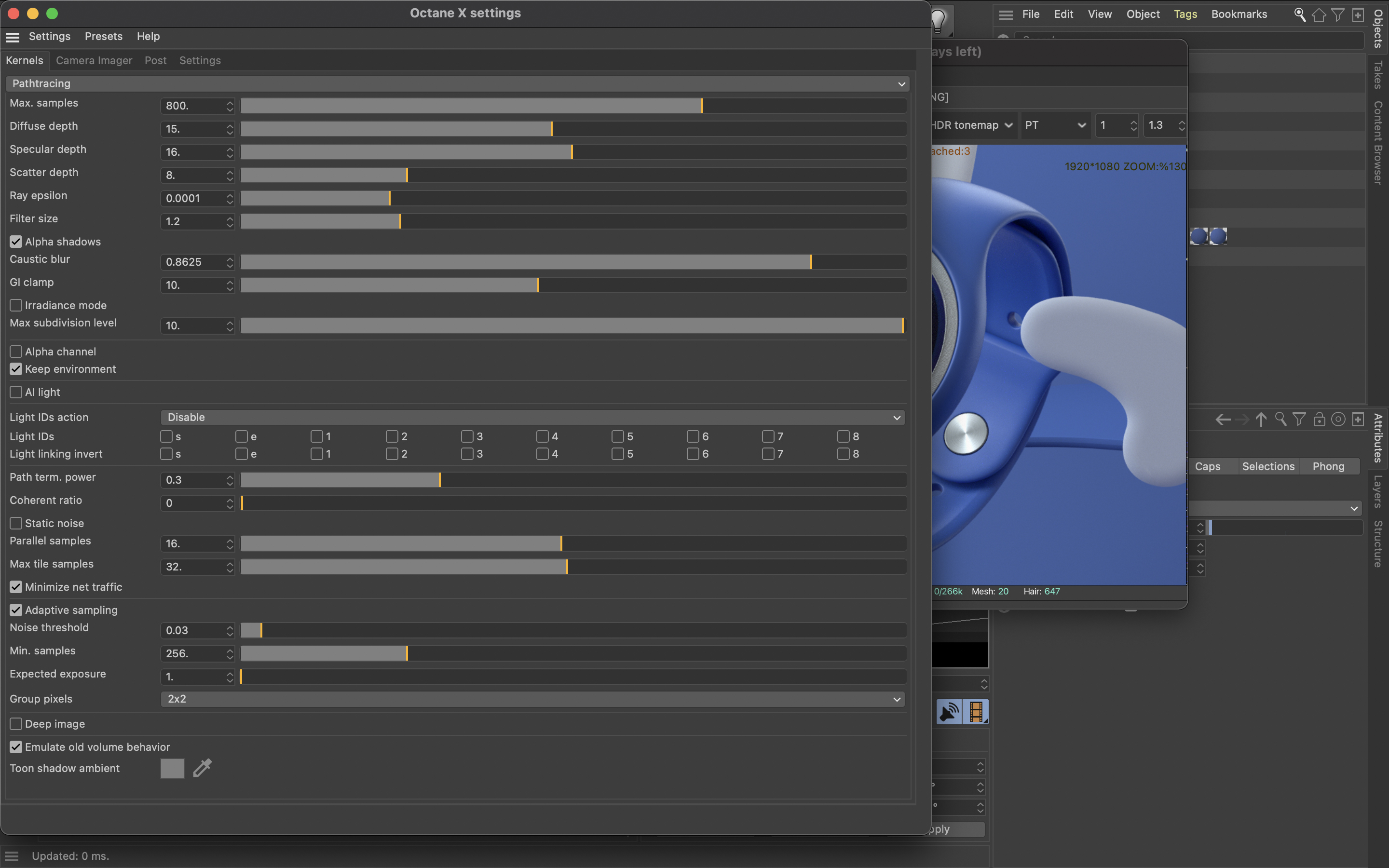
Task: Check Light linking invert '8' checkbox
Action: coord(843,454)
